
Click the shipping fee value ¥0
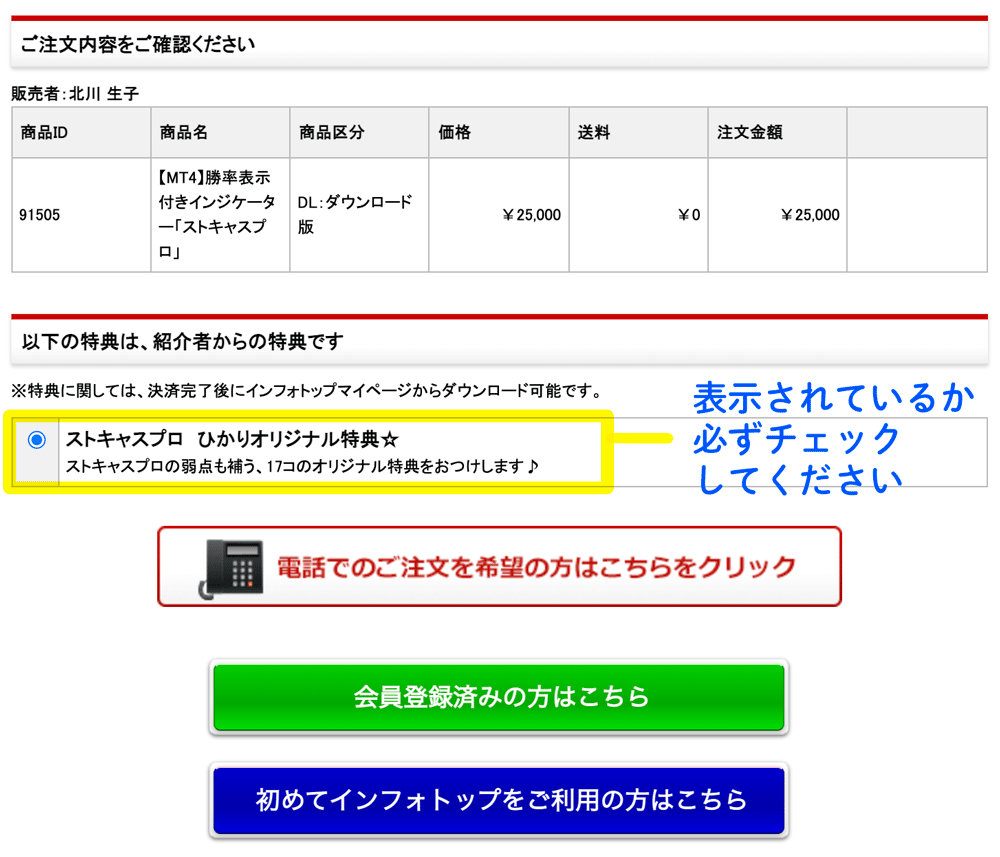[689, 215]
